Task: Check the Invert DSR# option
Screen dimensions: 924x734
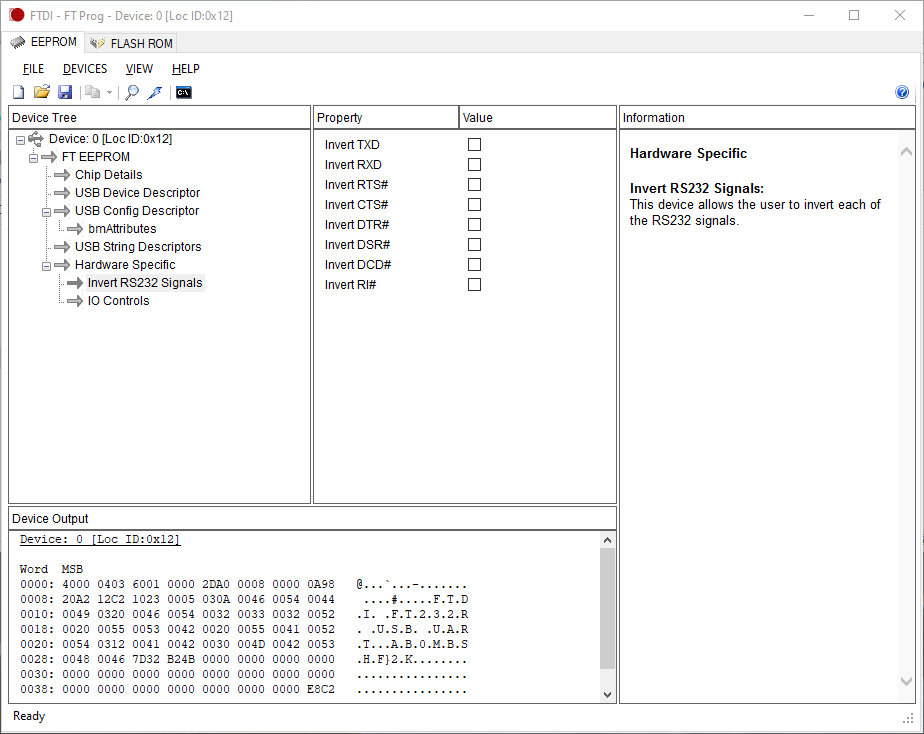Action: [x=474, y=244]
